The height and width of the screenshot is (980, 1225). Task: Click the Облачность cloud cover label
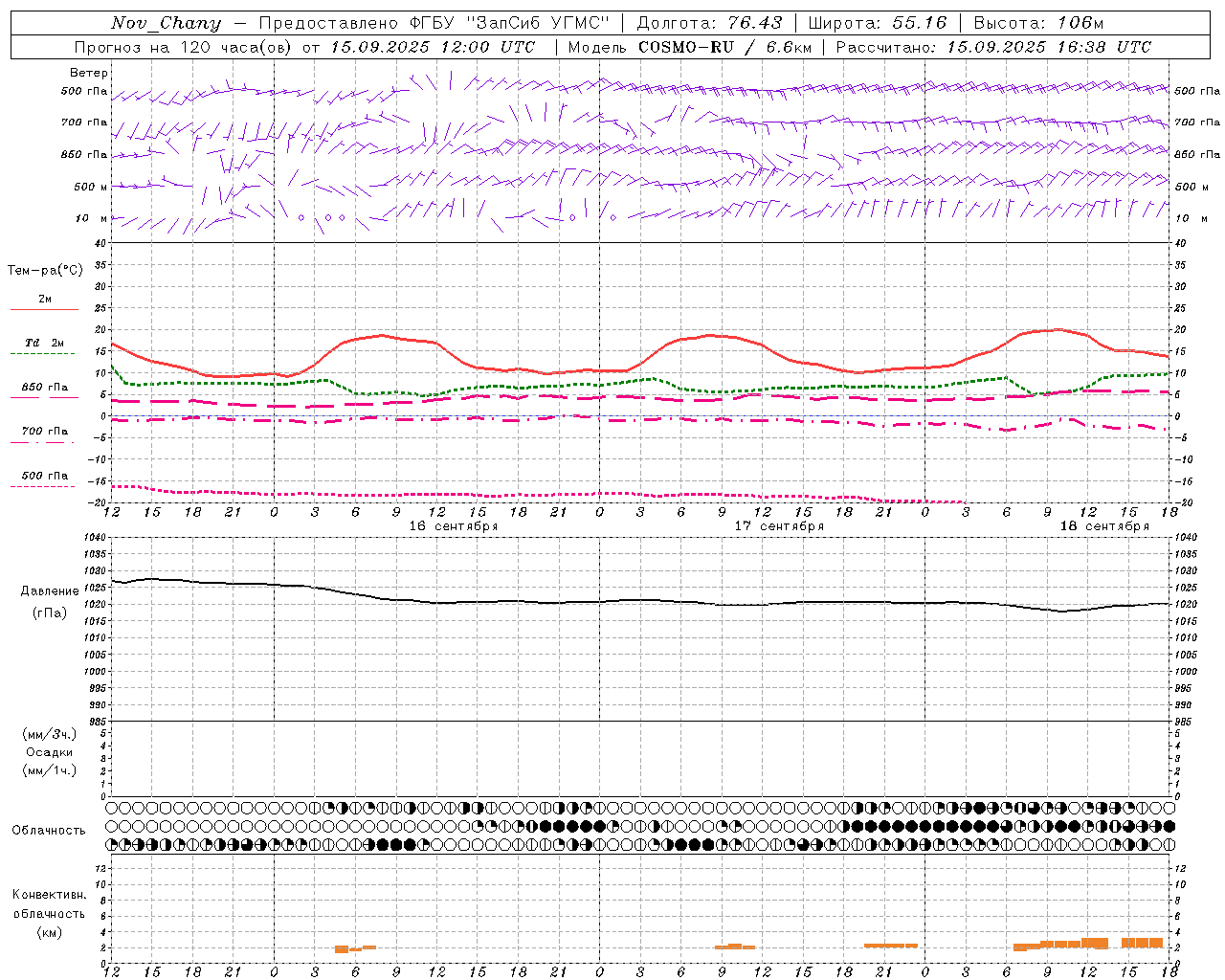pyautogui.click(x=49, y=831)
